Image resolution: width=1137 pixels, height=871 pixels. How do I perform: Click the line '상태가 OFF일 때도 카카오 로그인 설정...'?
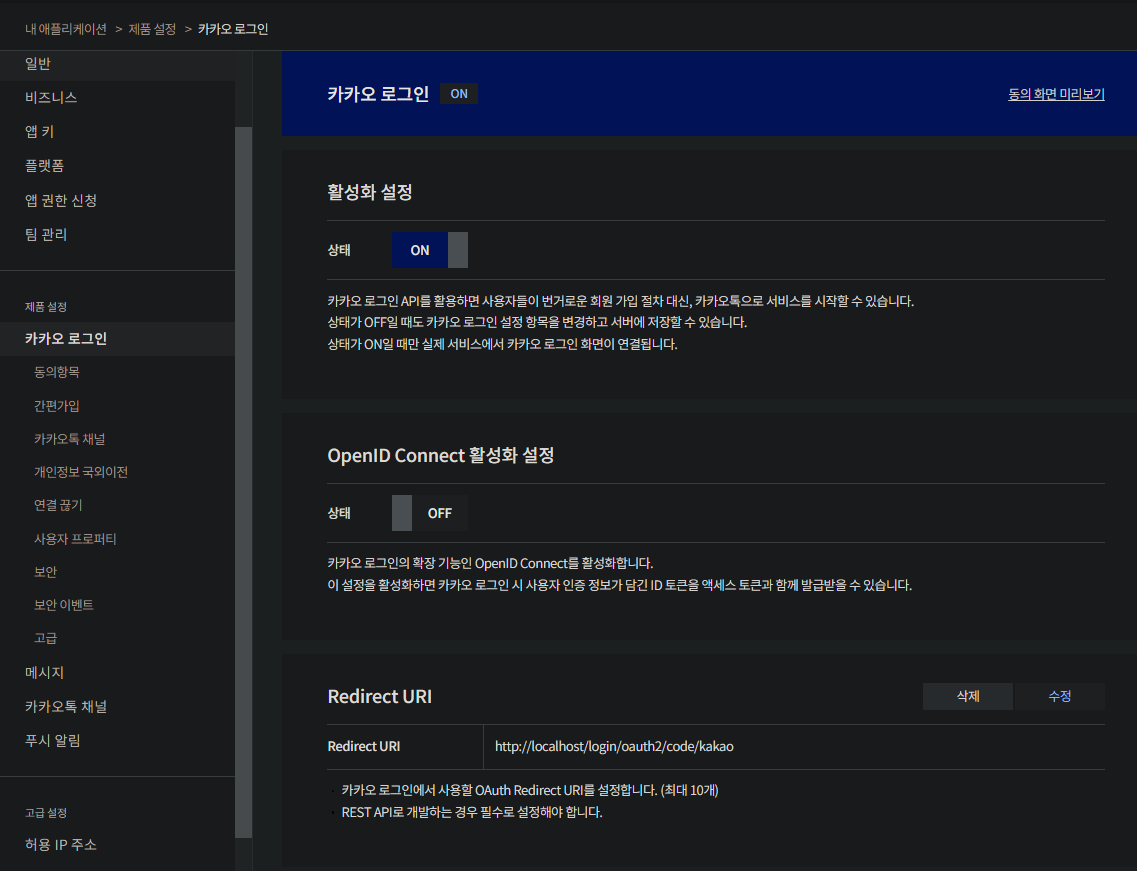(x=537, y=322)
